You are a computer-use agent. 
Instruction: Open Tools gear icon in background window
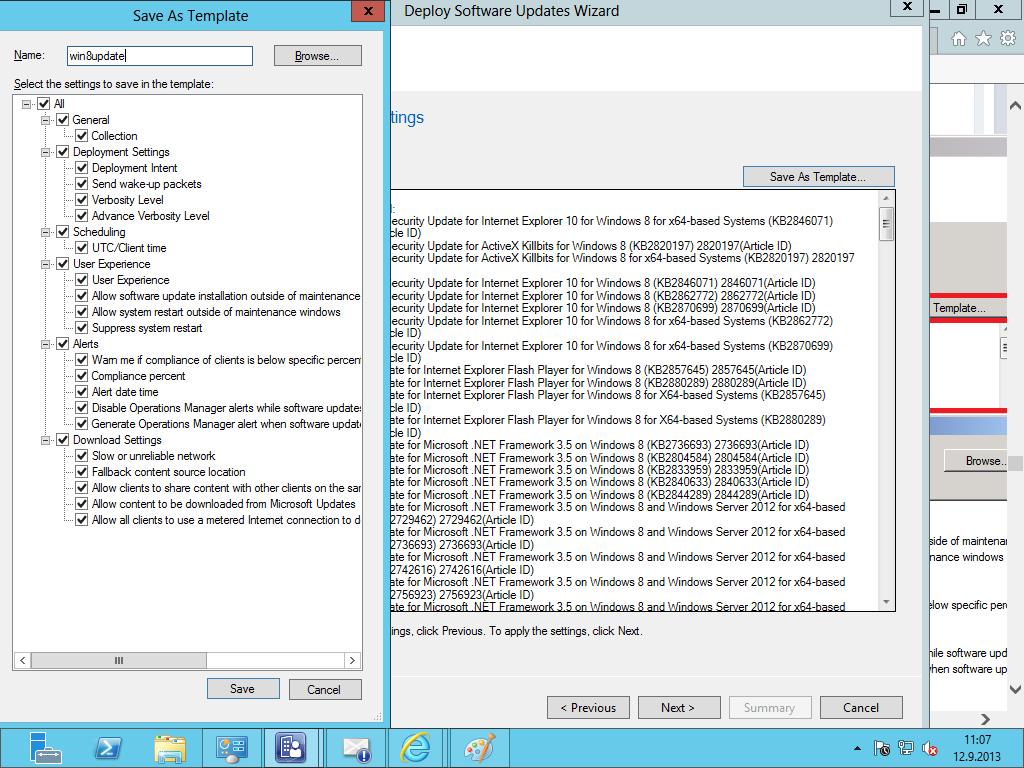(1008, 39)
